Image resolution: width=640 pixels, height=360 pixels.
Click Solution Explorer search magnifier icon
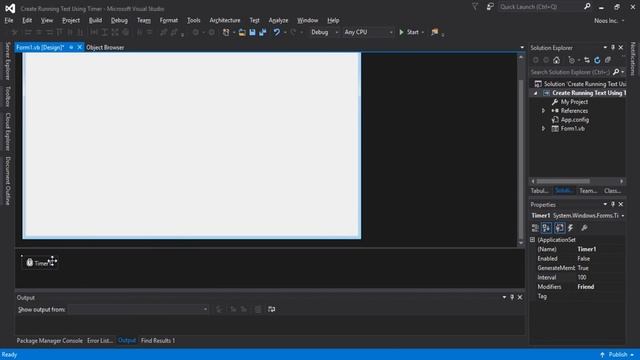[x=616, y=72]
